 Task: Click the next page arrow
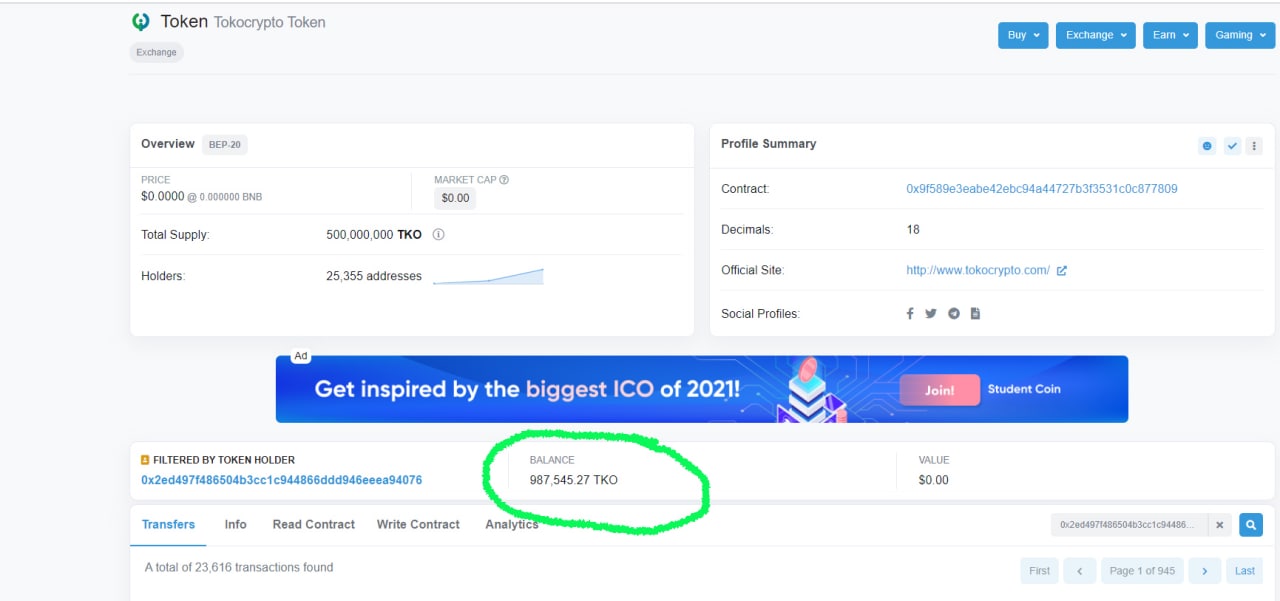point(1205,571)
